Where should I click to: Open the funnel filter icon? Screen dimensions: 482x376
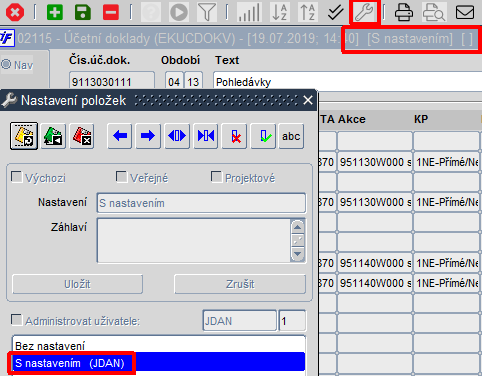click(207, 12)
